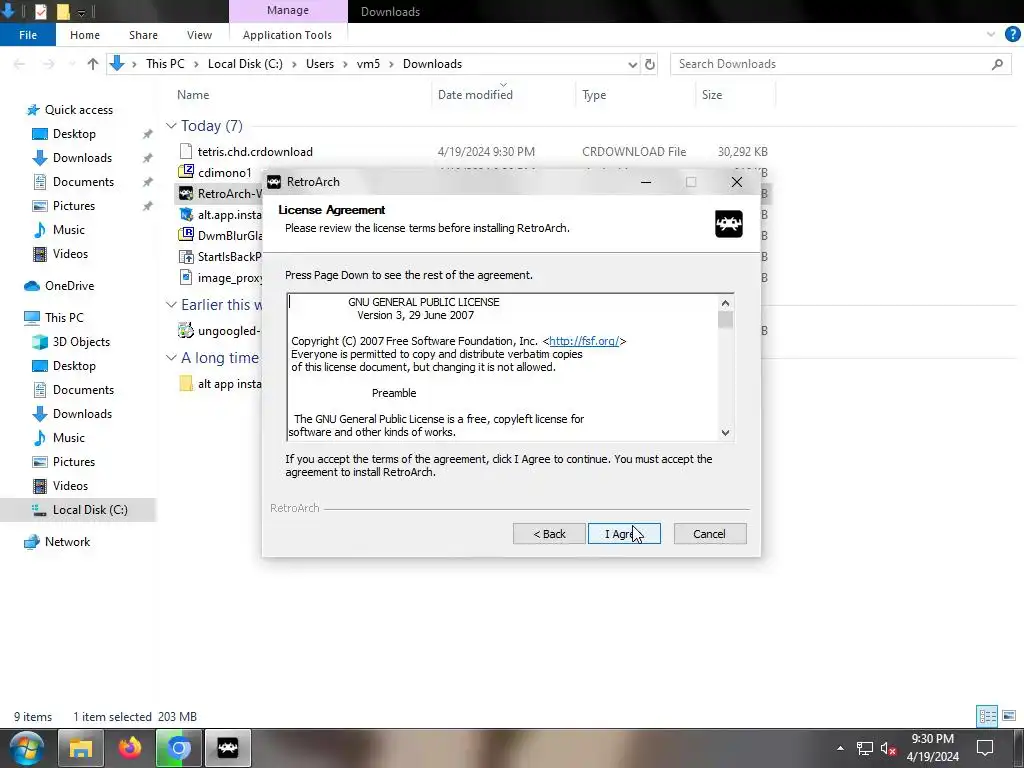The width and height of the screenshot is (1024, 768).
Task: Select the DwmBlurGlass file icon
Action: click(x=186, y=236)
